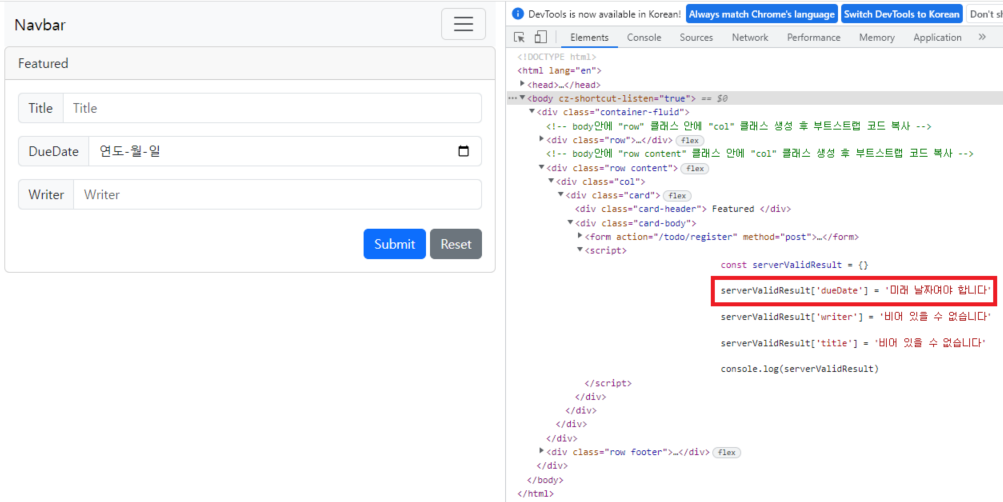Click the three-dots beside the body element
Image resolution: width=1003 pixels, height=502 pixels.
(512, 98)
